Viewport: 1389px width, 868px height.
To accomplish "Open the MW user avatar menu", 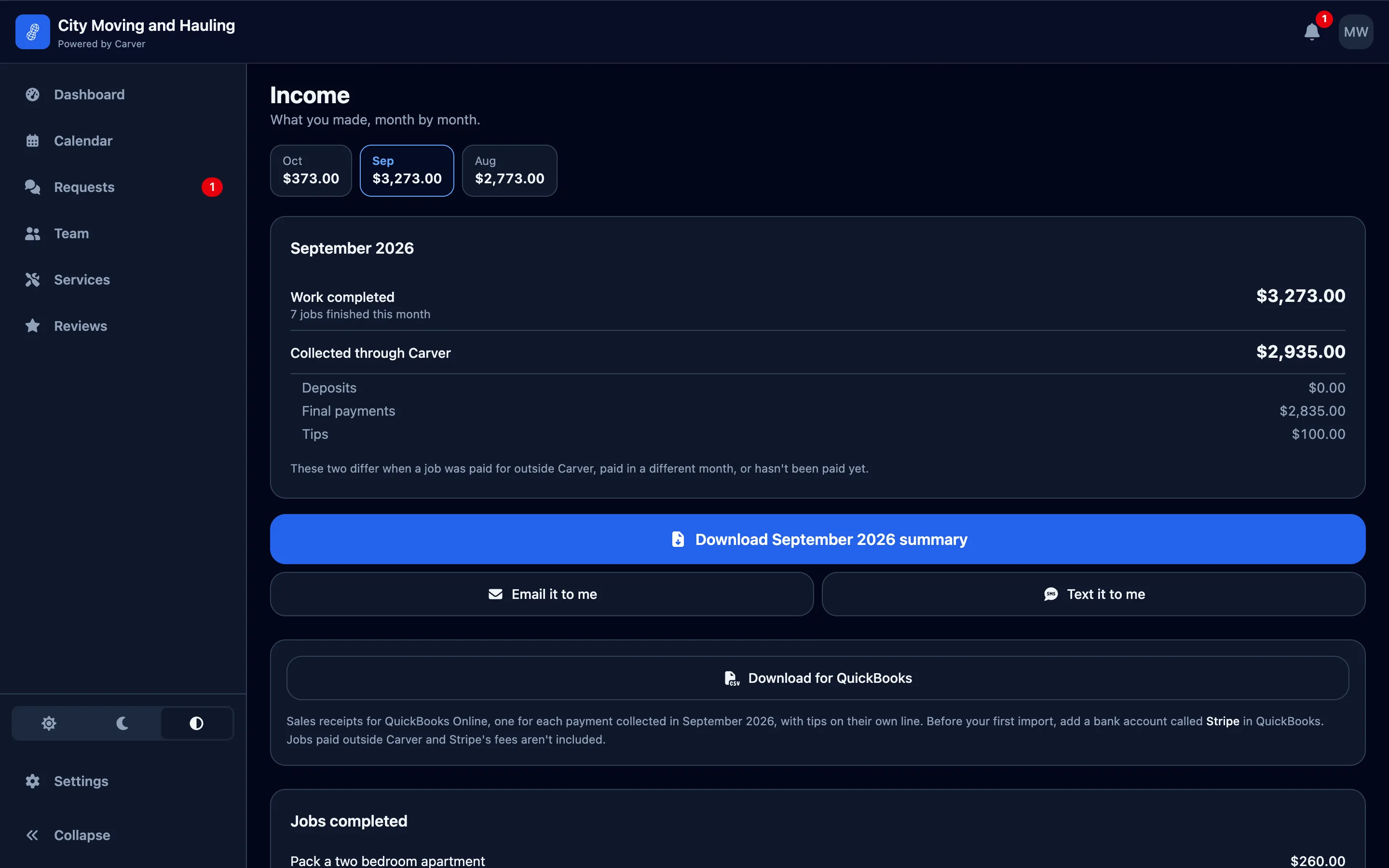I will point(1356,31).
